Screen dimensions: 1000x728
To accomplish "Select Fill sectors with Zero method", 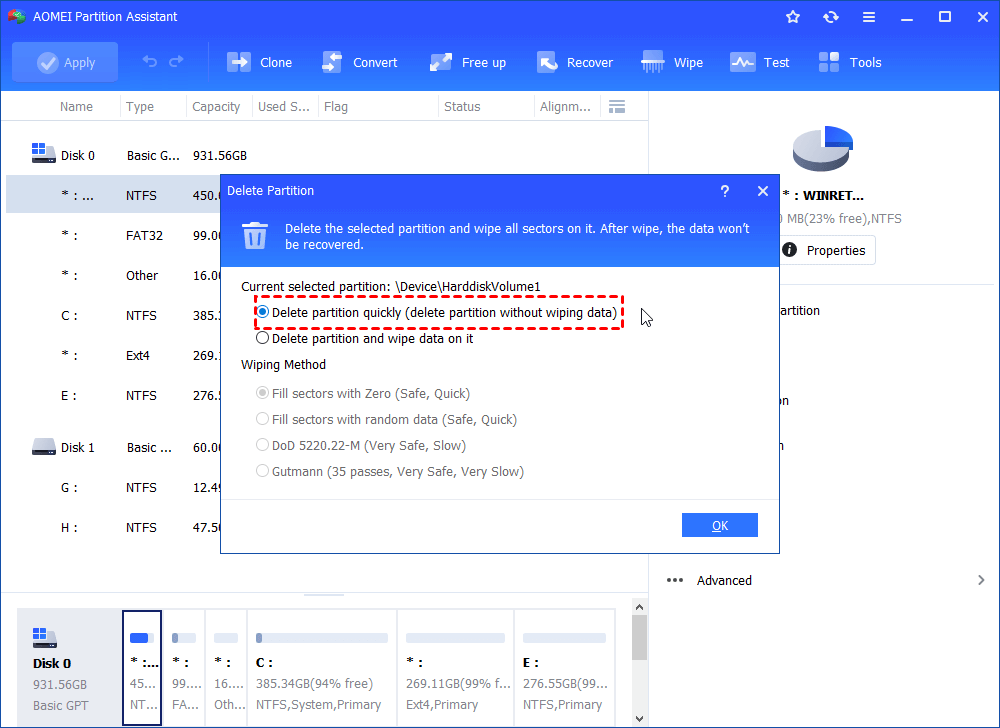I will click(363, 393).
